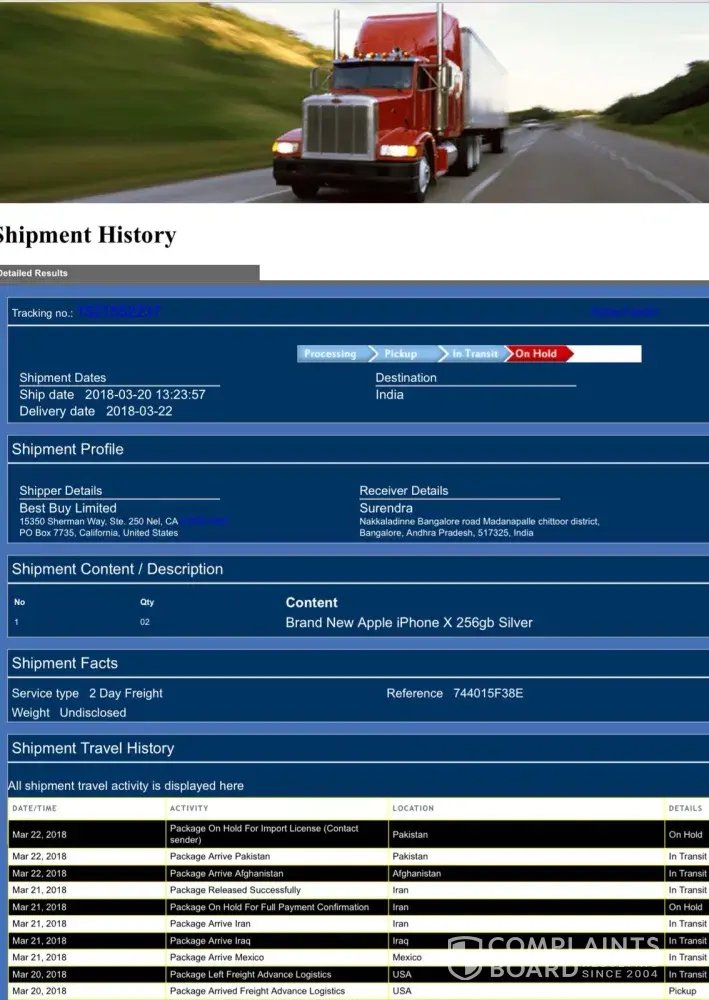Click the On Hold detail in Import License row
This screenshot has height=1000, width=709.
[685, 834]
